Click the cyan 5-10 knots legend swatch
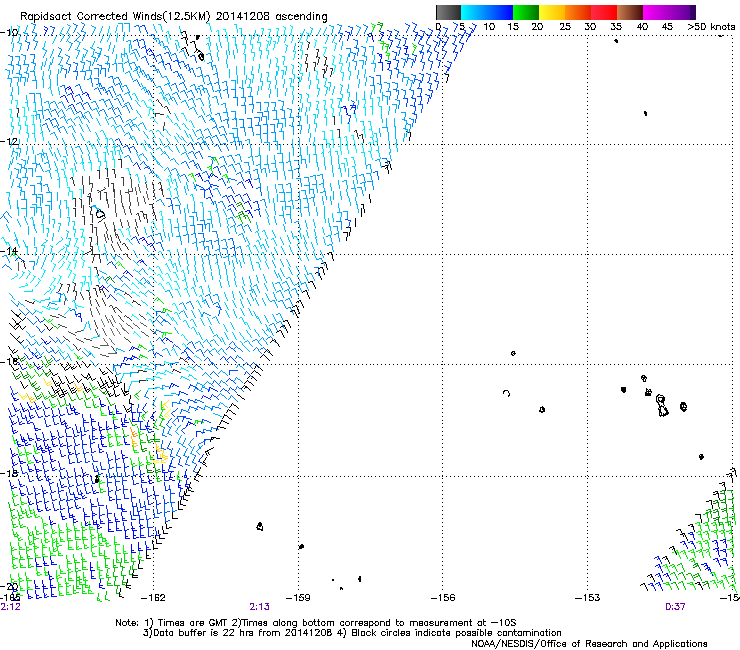Image resolution: width=740 pixels, height=650 pixels. point(474,12)
